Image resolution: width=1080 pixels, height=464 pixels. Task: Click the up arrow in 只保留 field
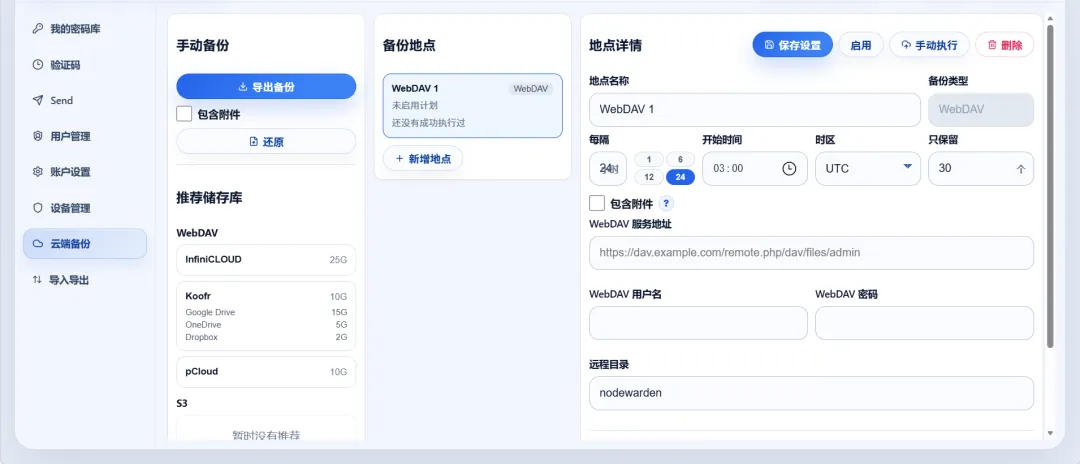click(1021, 169)
